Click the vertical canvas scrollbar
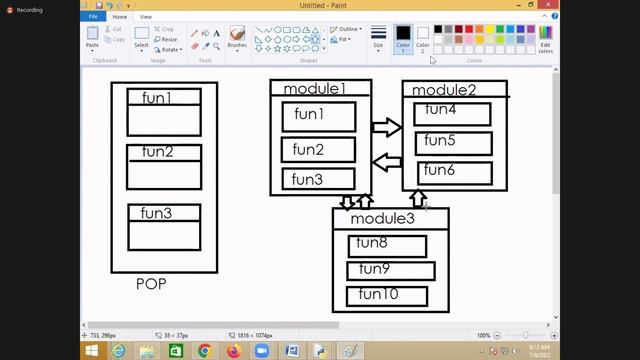640x360 pixels. [556, 133]
